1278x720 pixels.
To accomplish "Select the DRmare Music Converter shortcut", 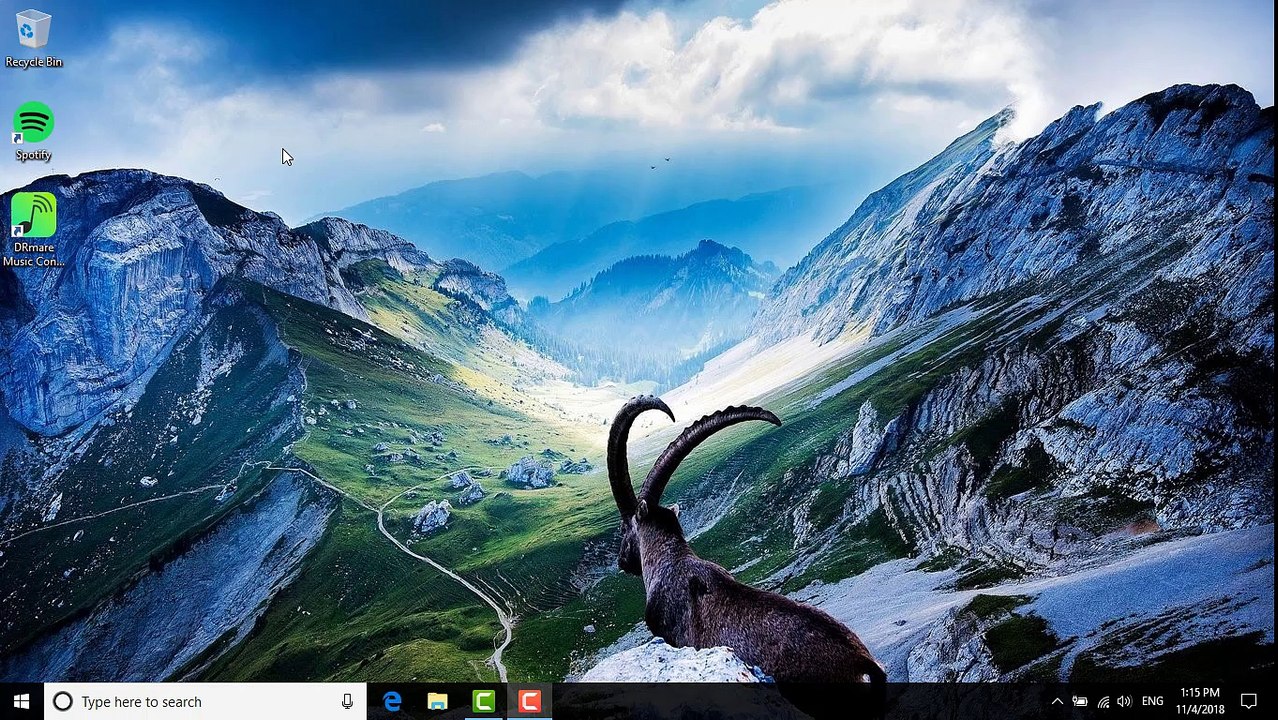I will [33, 230].
